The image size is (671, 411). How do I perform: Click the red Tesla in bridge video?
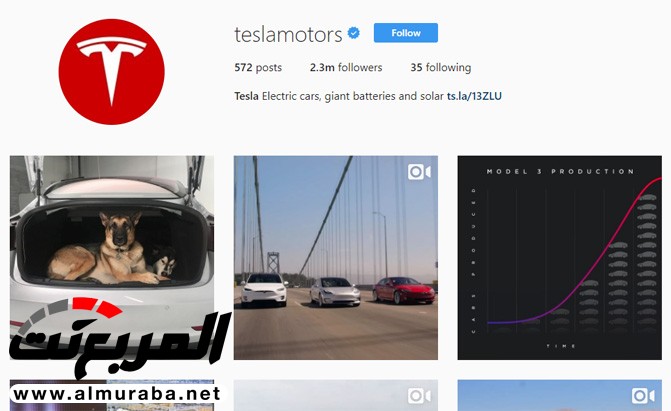click(404, 291)
